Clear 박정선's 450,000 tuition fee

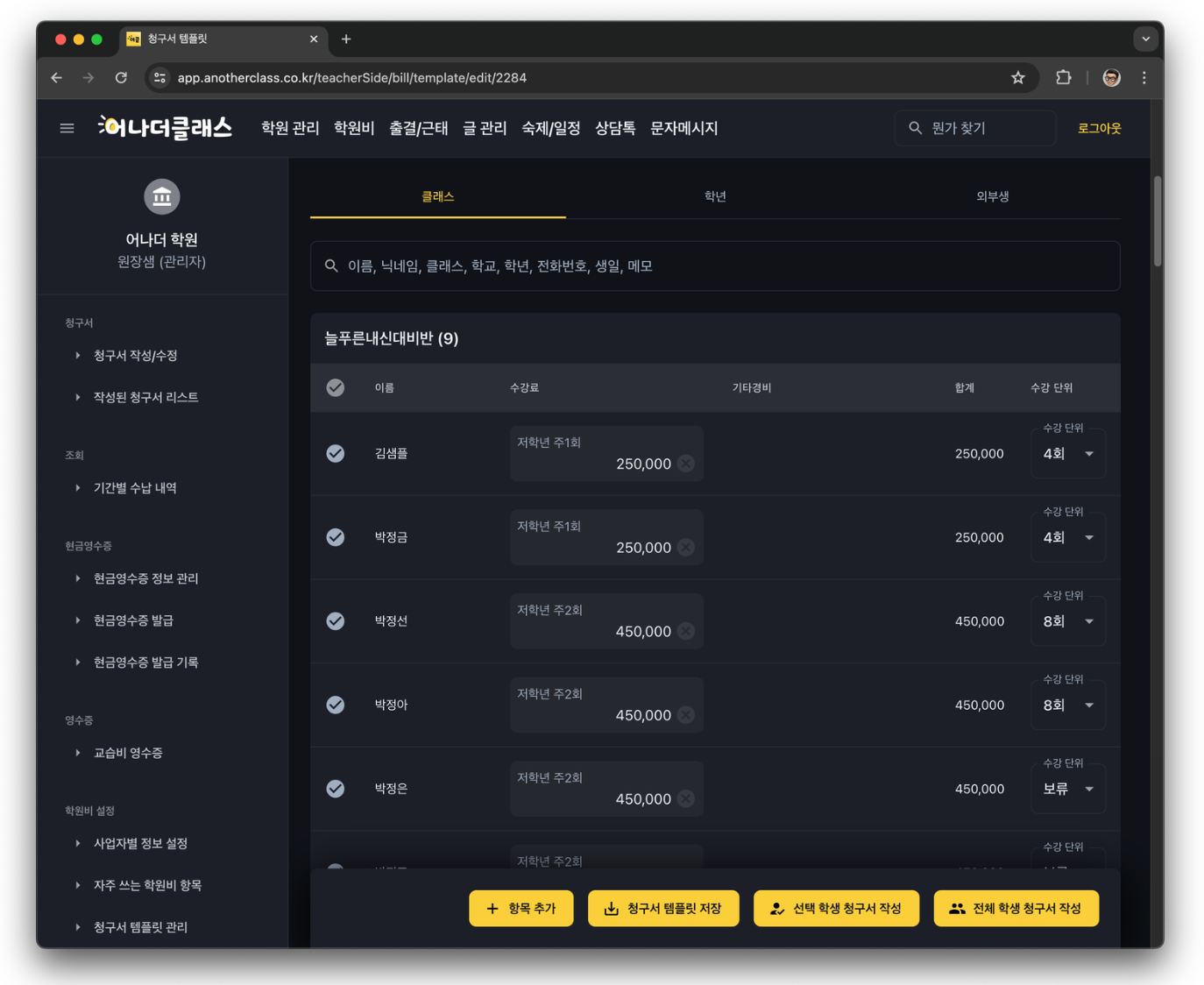[x=686, y=631]
